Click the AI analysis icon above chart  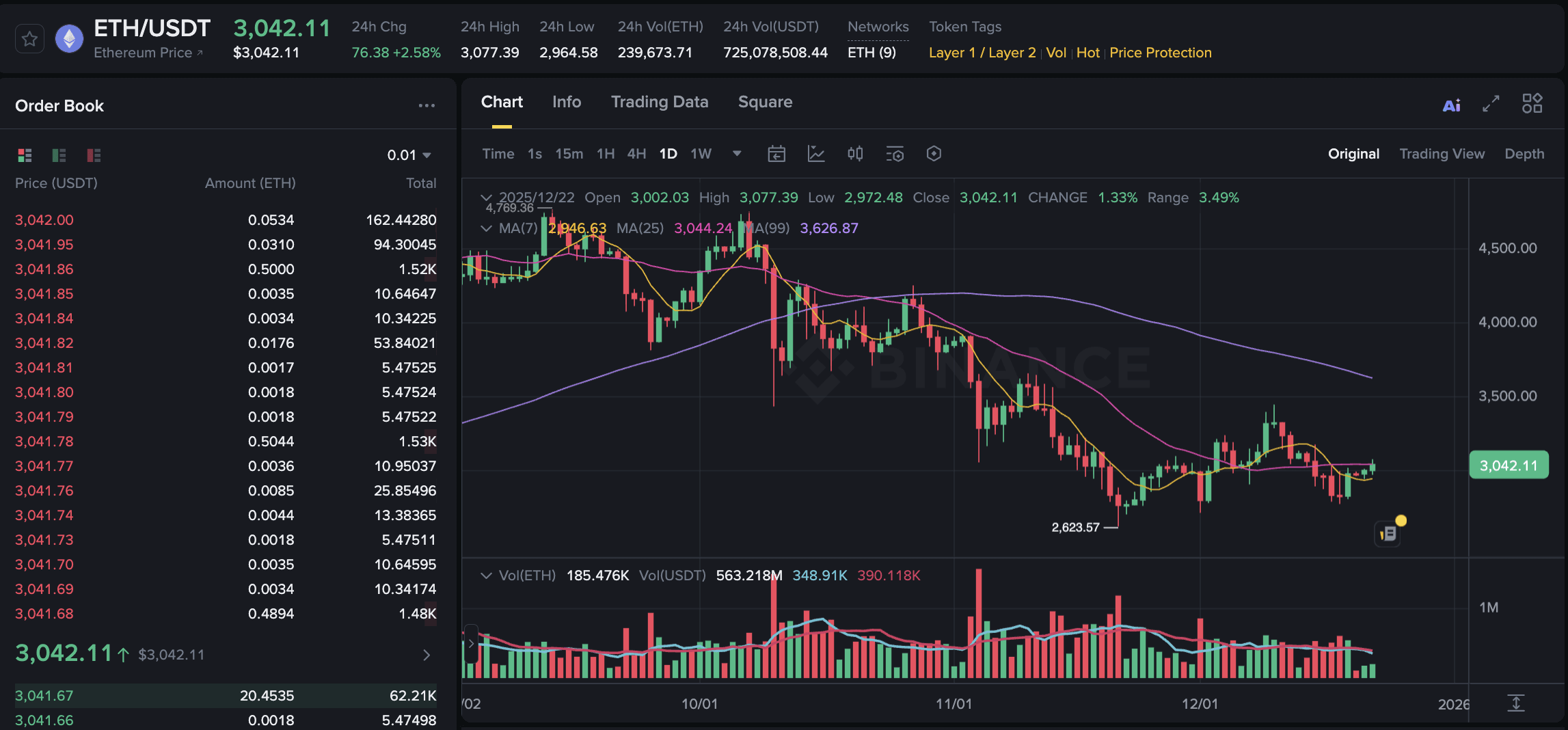point(1452,105)
